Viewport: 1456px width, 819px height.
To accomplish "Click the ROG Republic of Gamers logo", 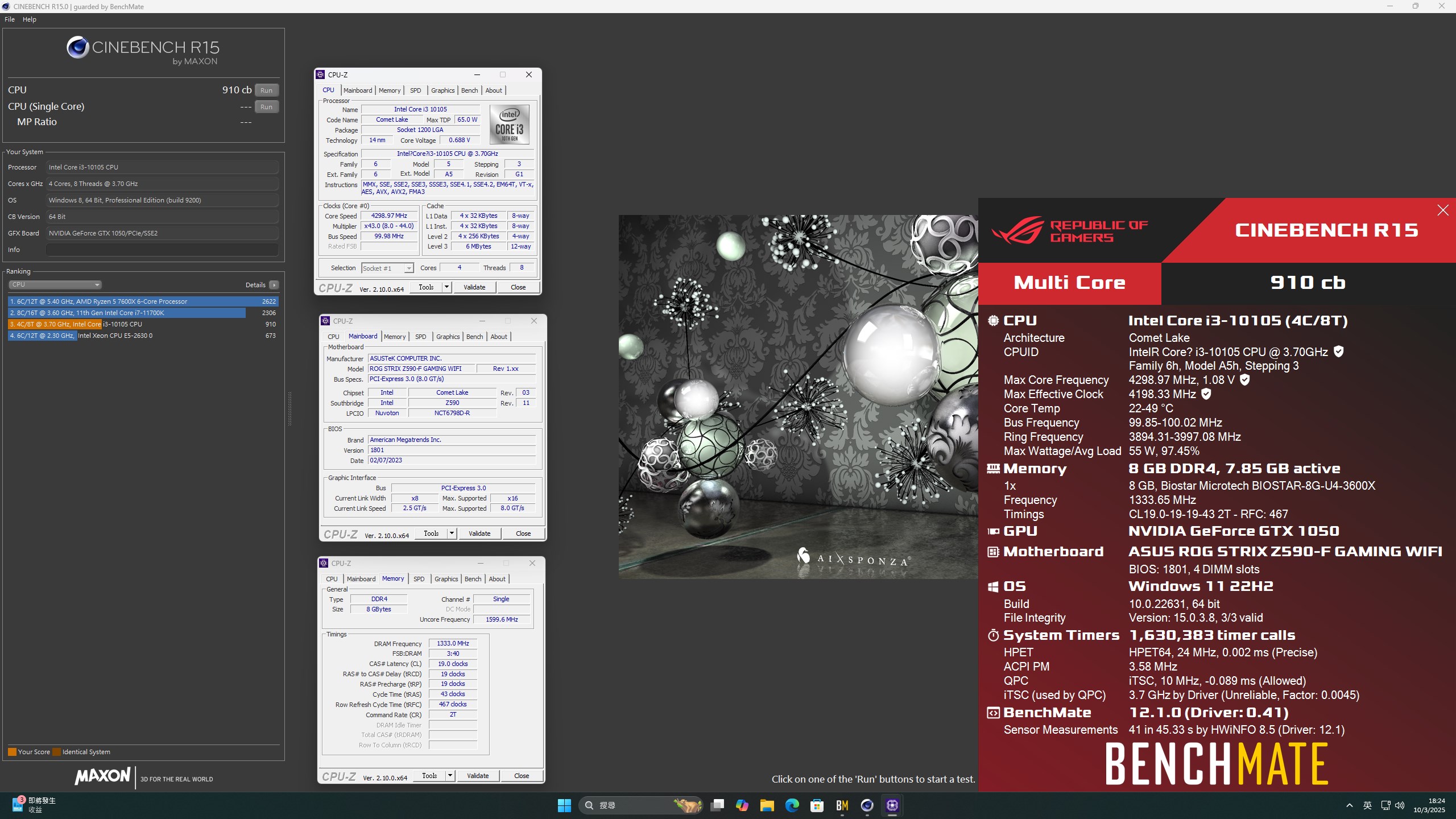I will (x=1069, y=230).
